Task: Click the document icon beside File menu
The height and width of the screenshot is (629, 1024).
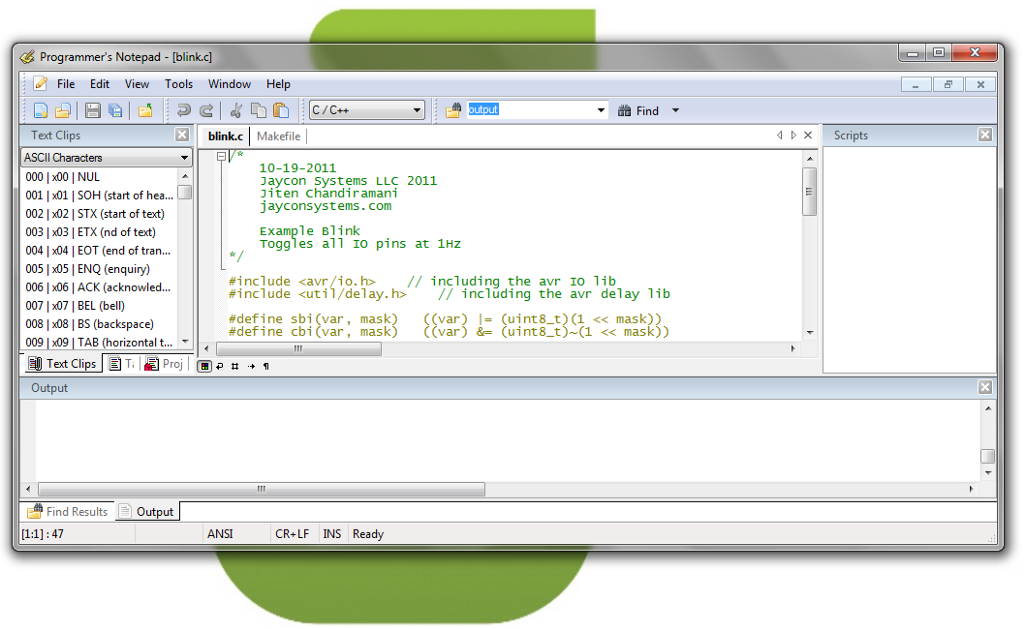Action: pos(40,84)
